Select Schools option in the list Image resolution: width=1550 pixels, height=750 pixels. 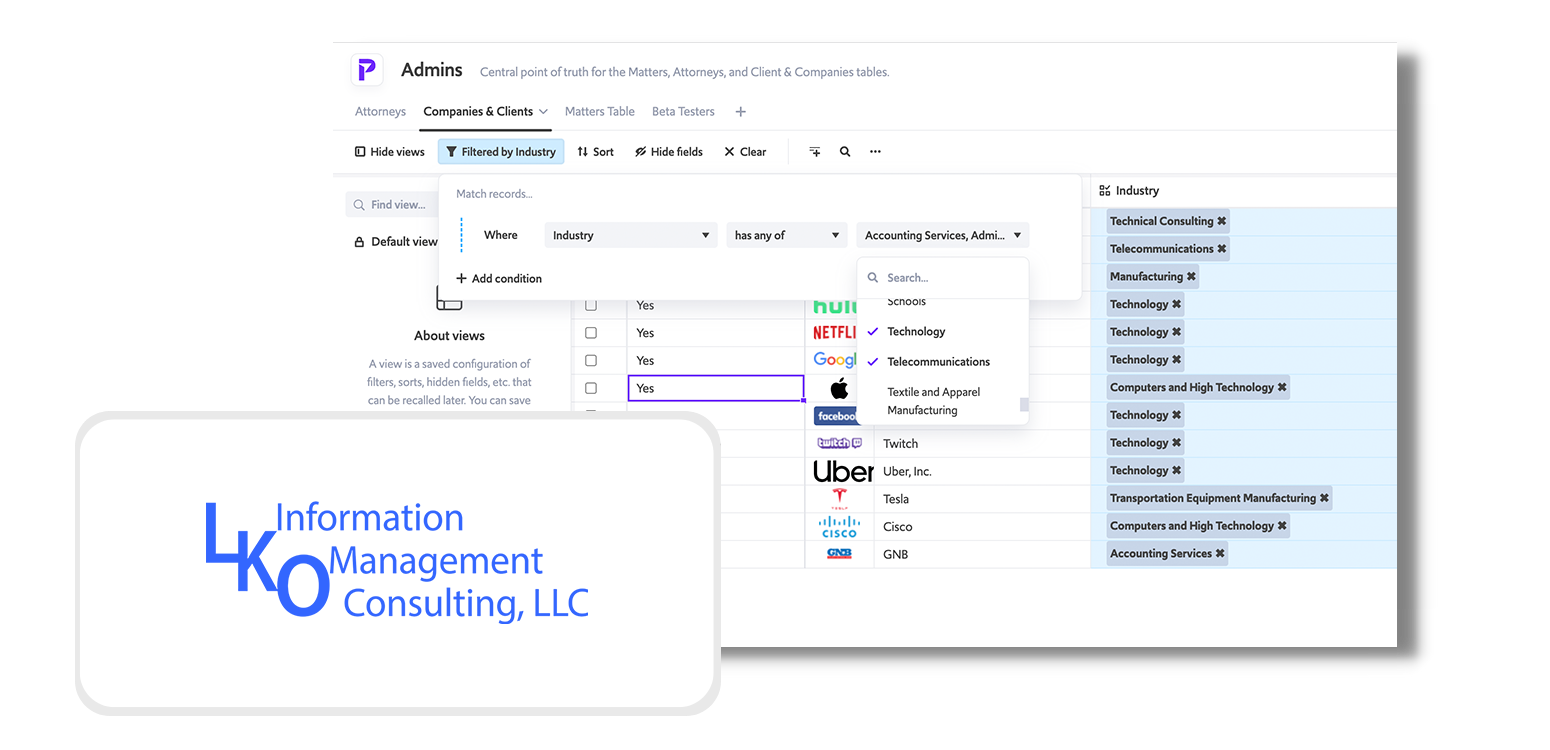coord(907,302)
